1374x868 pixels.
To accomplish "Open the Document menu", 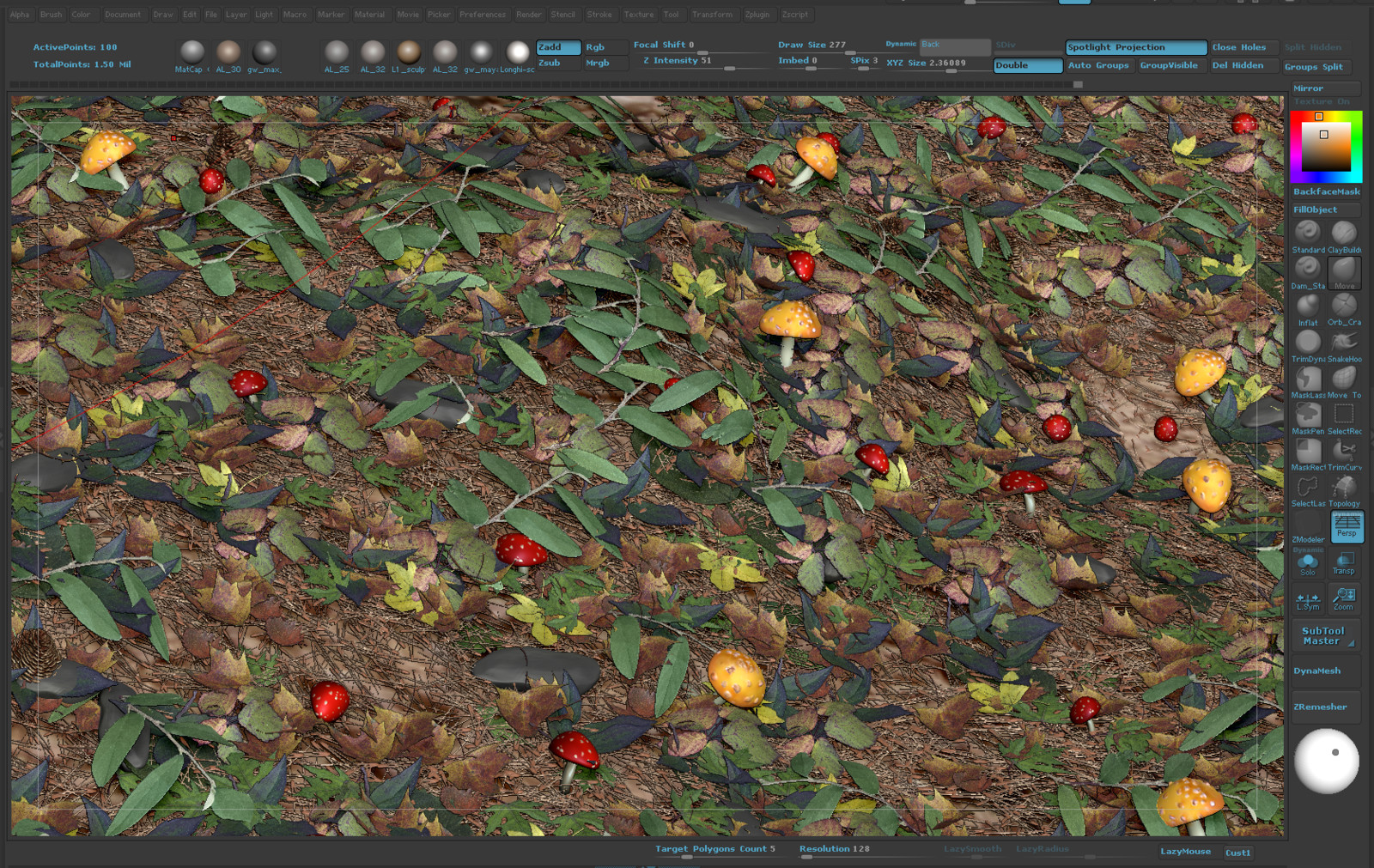I will 123,15.
